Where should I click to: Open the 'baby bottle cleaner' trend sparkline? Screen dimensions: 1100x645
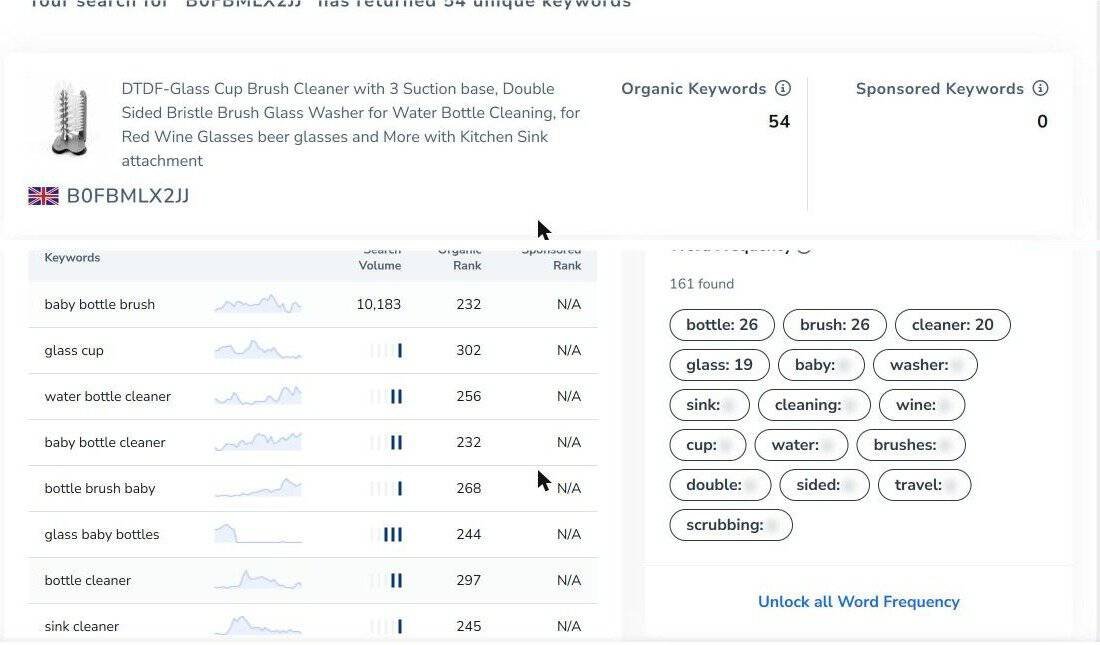[x=258, y=441]
